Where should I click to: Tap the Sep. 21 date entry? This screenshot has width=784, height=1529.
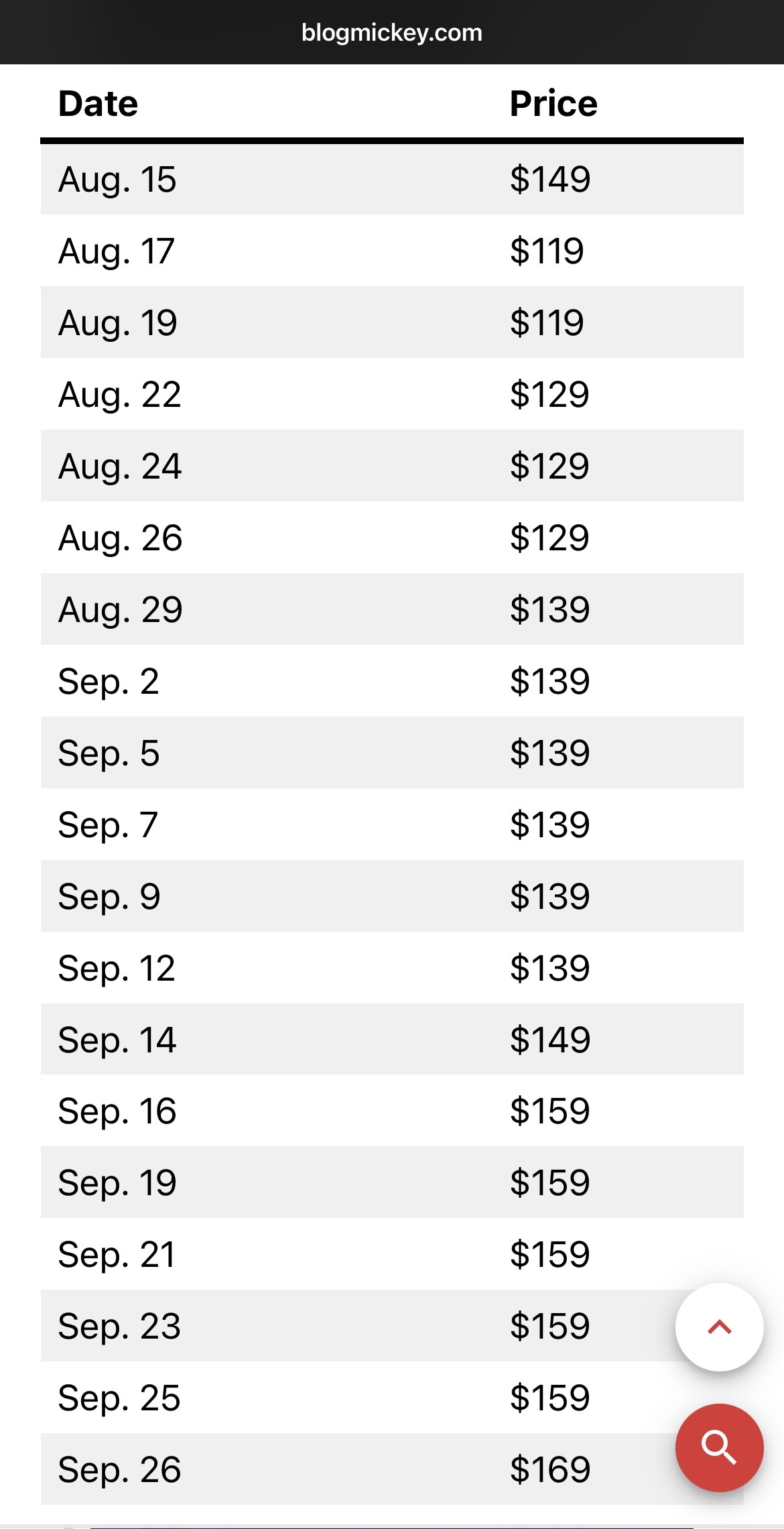pyautogui.click(x=117, y=1255)
